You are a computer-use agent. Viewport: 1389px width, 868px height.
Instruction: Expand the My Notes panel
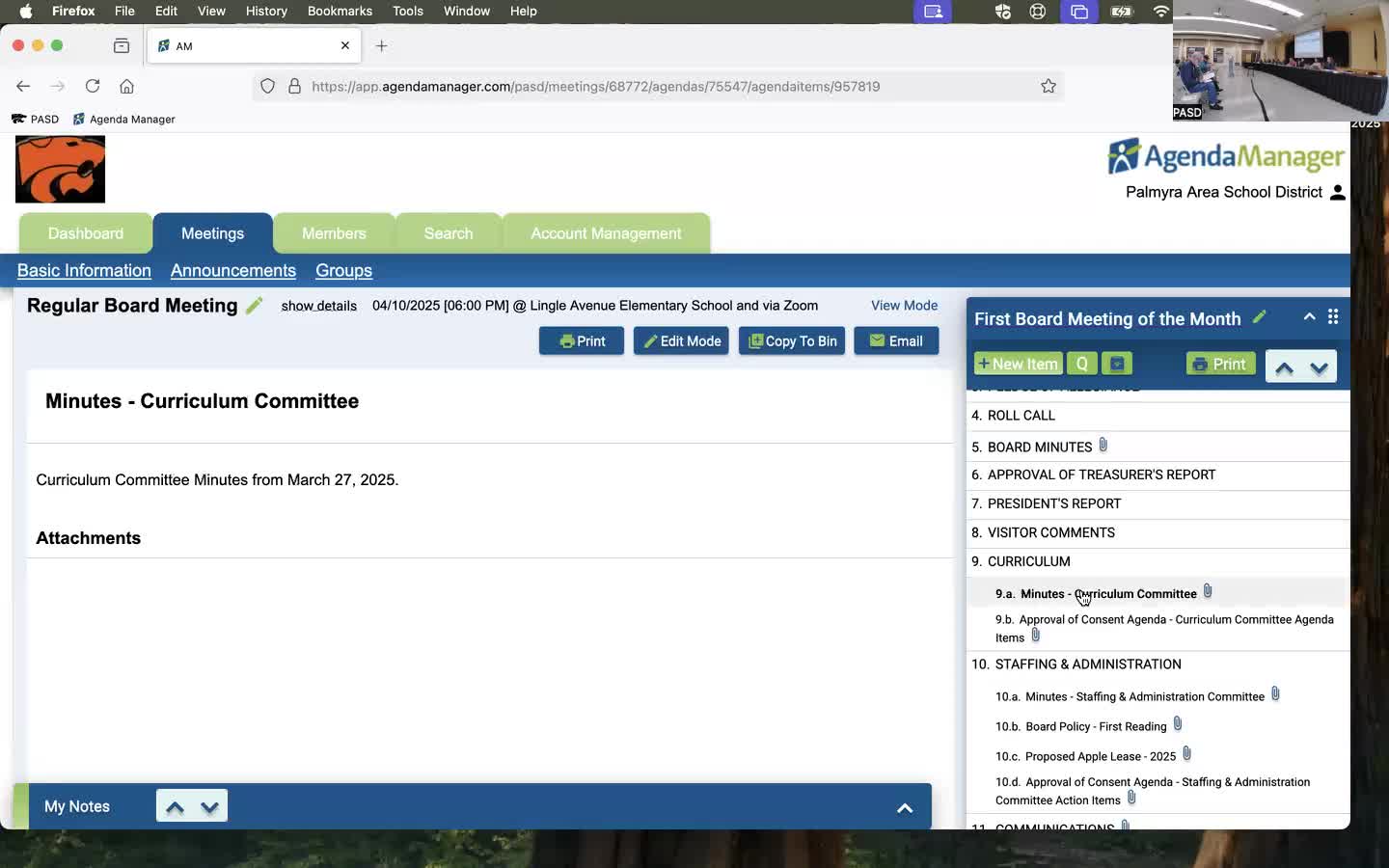[x=905, y=808]
